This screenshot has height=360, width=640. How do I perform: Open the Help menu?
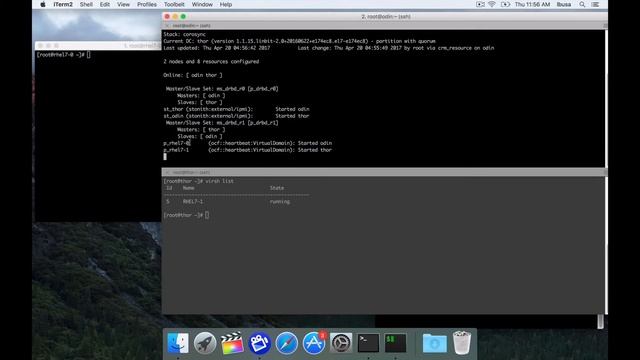click(x=226, y=4)
